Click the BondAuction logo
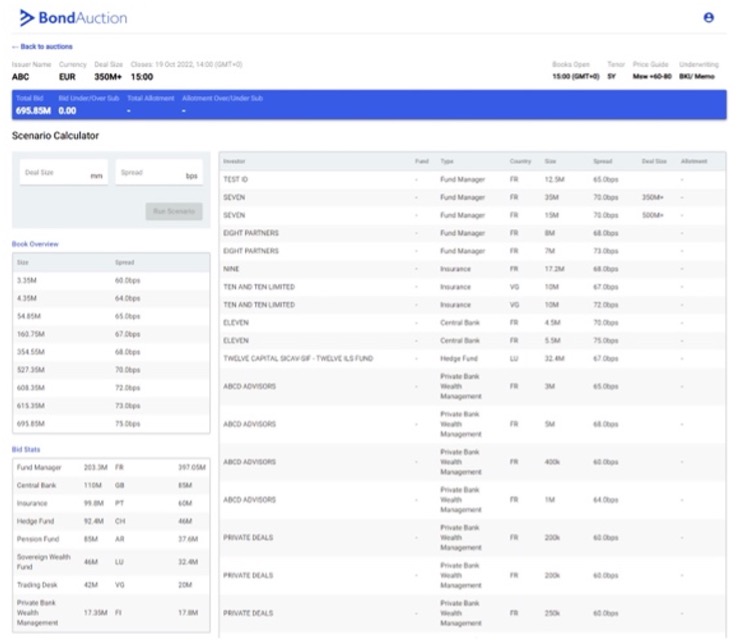 coord(74,18)
